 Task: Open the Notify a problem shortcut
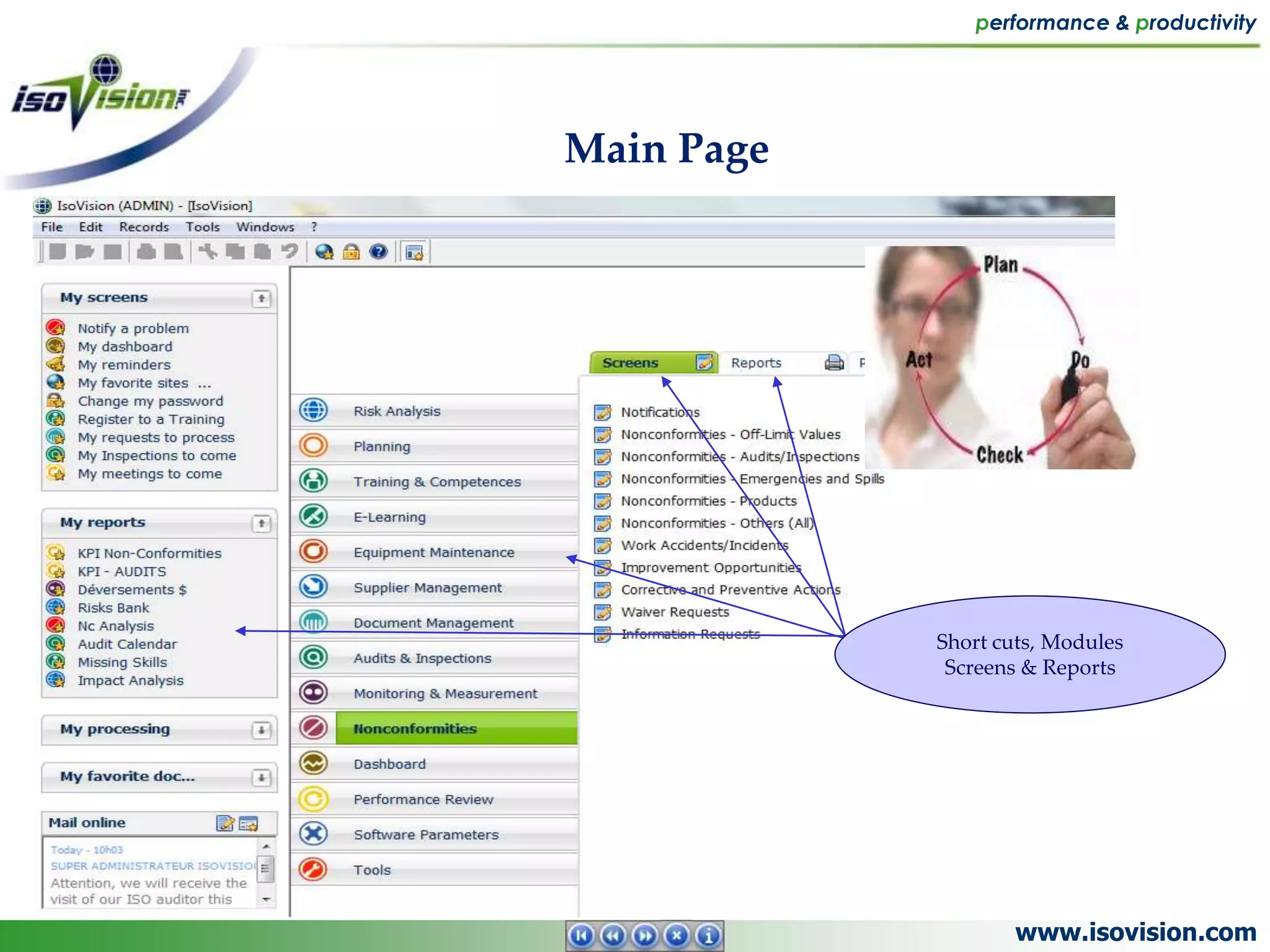133,328
